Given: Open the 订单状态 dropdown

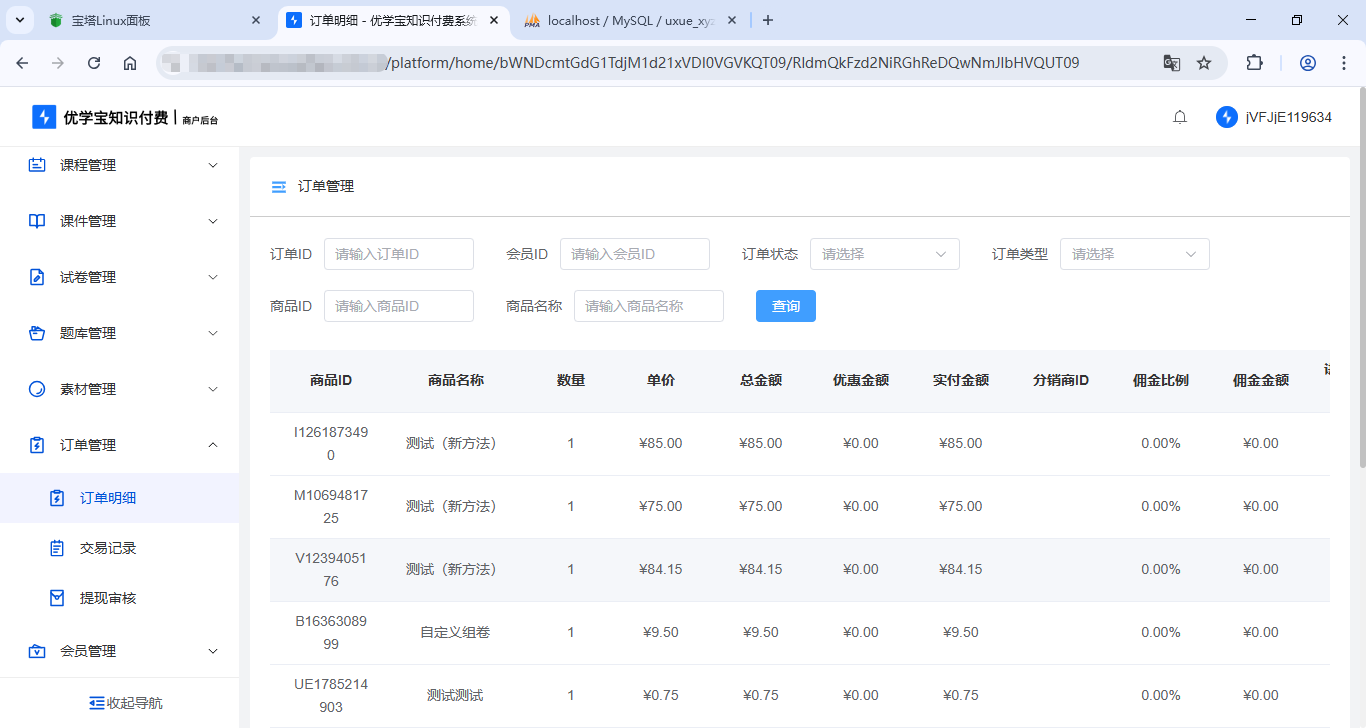Looking at the screenshot, I should tap(884, 254).
